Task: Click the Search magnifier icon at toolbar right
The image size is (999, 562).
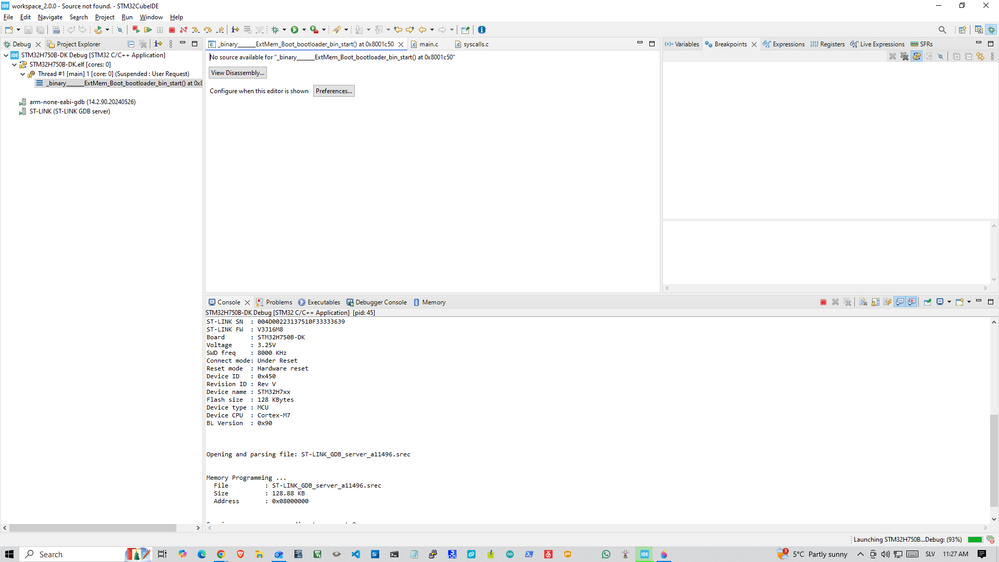Action: (x=942, y=29)
